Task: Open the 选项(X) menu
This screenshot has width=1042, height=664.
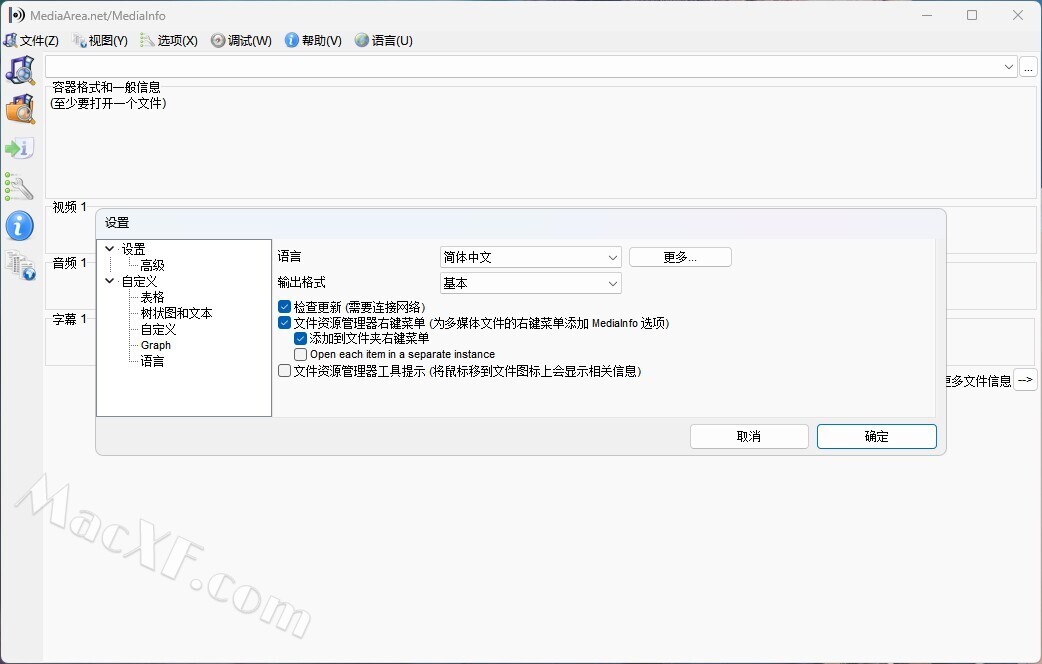Action: click(x=169, y=41)
